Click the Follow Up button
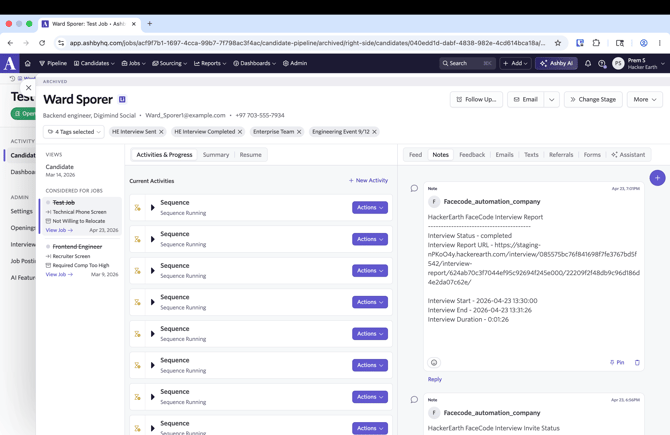 pyautogui.click(x=476, y=100)
